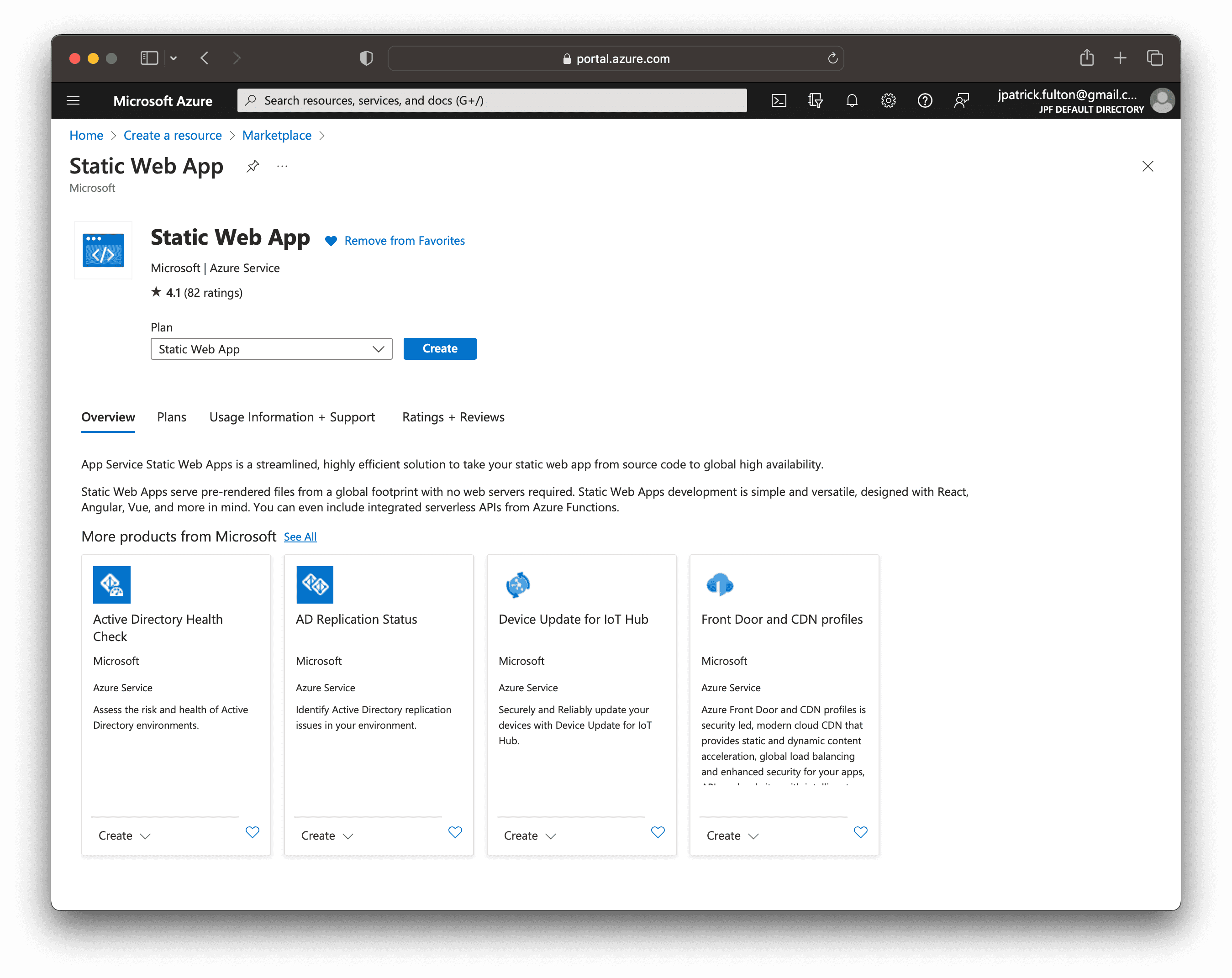Click the AD Replication Status icon
Screen dimensions: 1232x978
click(x=315, y=584)
